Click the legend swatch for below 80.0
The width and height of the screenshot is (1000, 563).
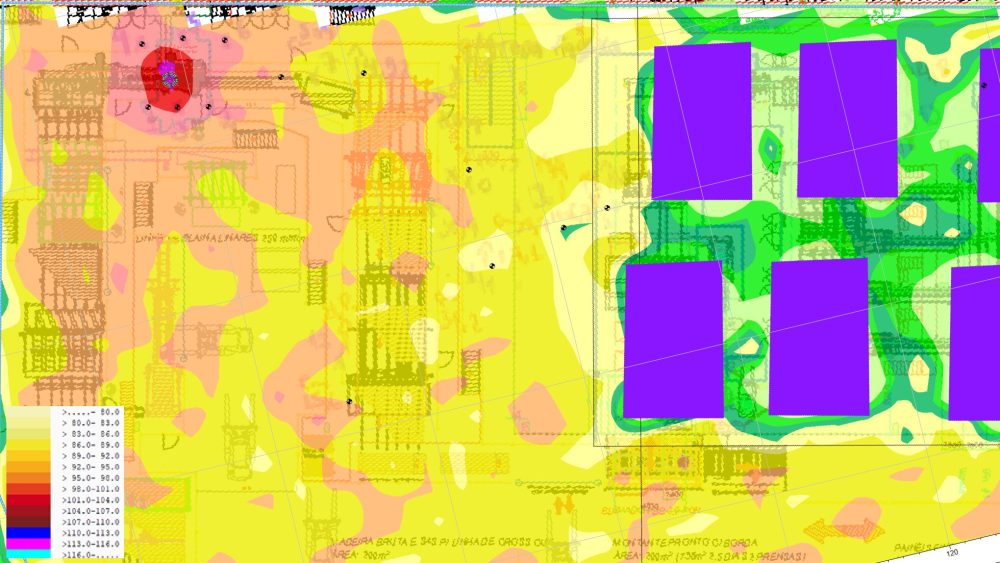click(28, 413)
